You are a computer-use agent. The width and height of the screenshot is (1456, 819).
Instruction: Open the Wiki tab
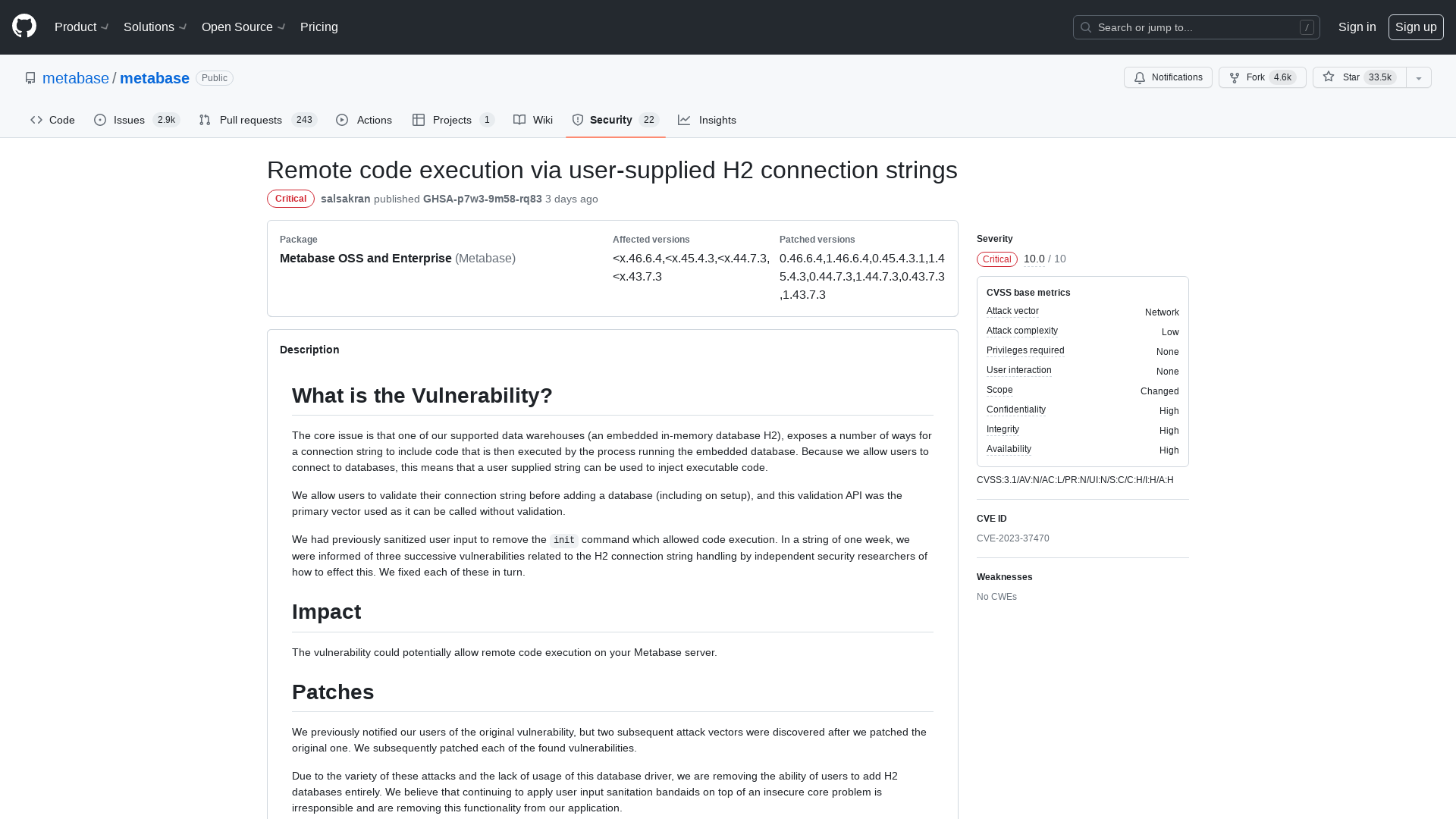(533, 120)
